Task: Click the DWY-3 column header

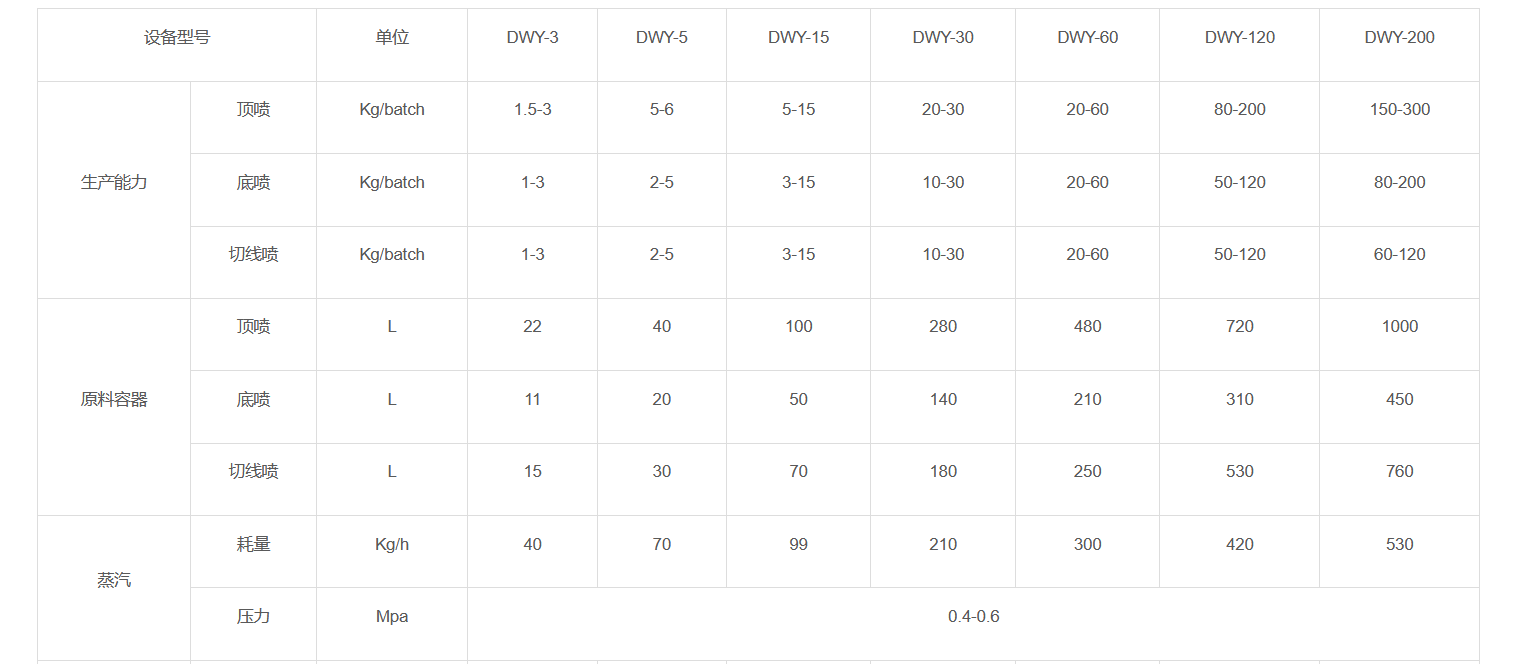Action: pyautogui.click(x=532, y=38)
